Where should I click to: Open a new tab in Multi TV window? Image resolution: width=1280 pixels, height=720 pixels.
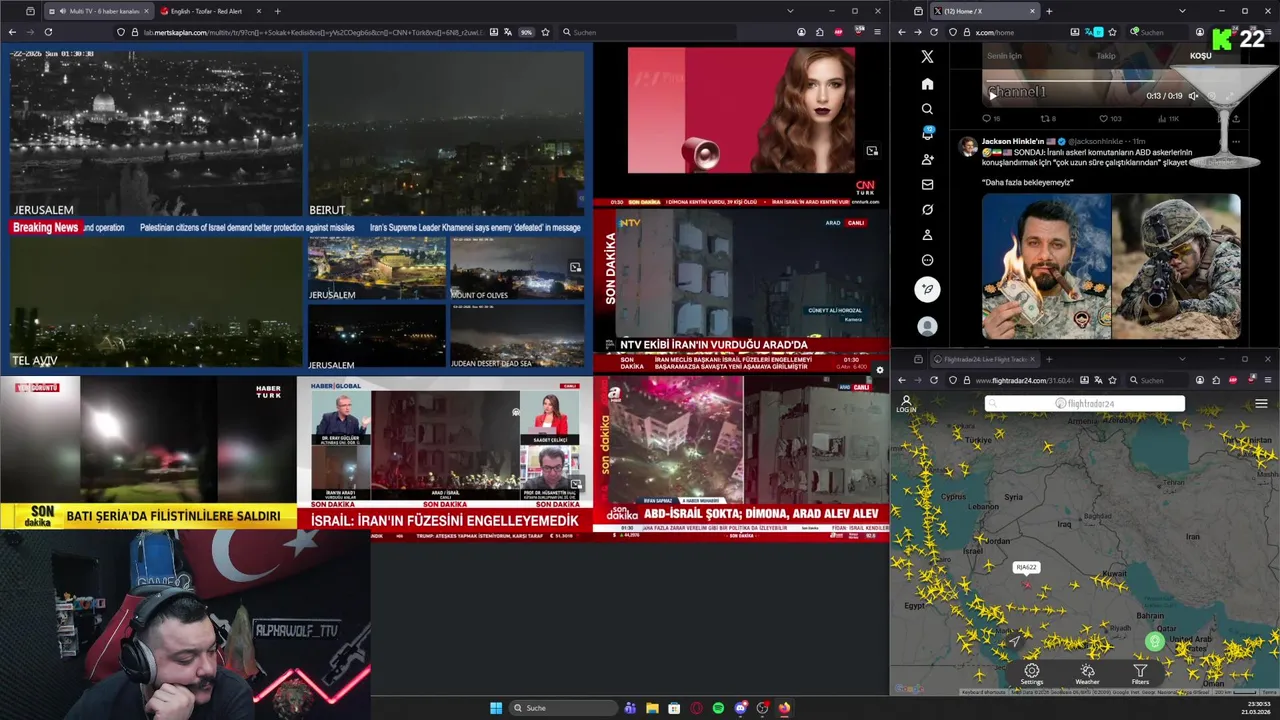[x=277, y=11]
